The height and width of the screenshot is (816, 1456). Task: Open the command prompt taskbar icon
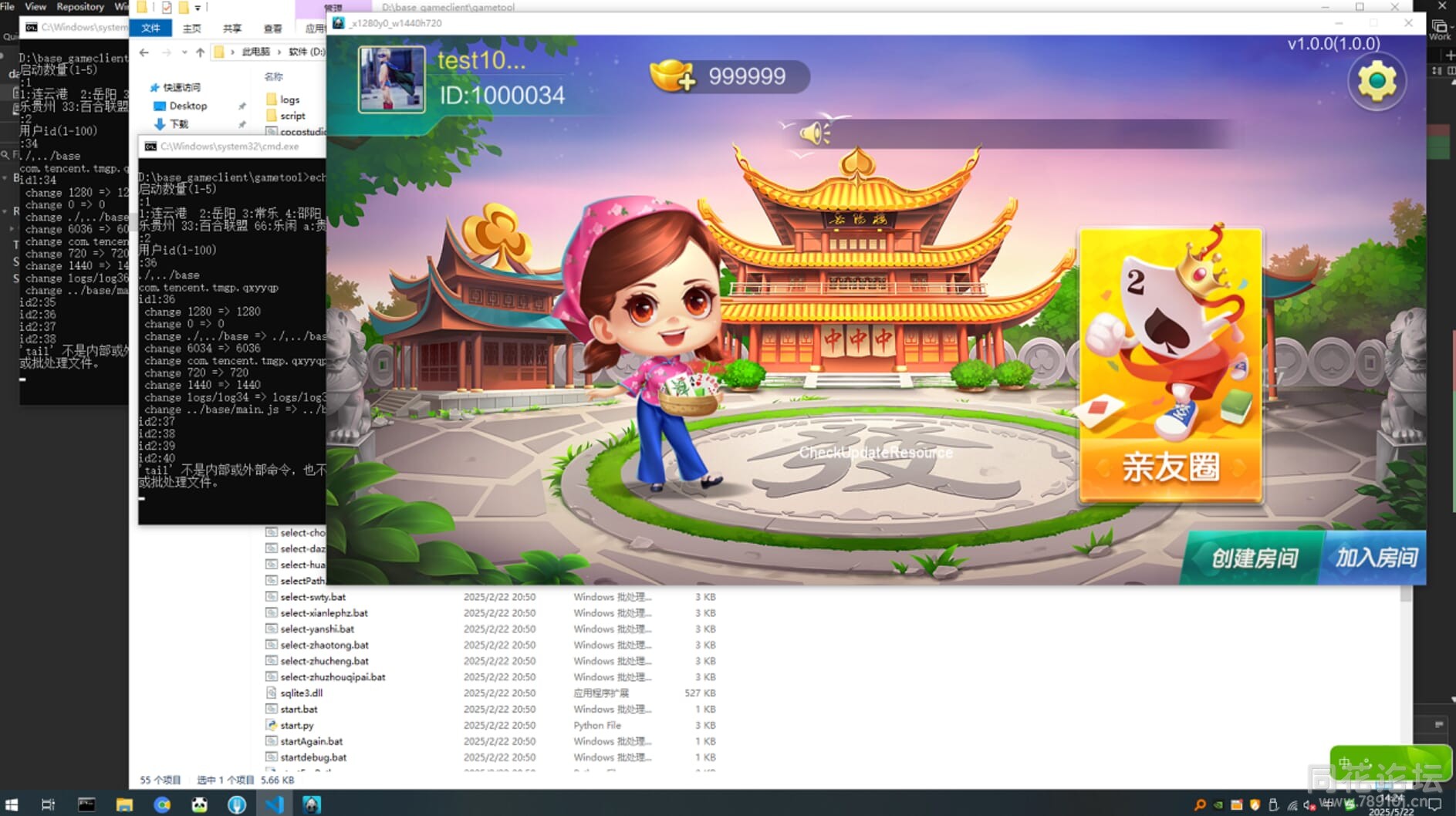pos(86,804)
